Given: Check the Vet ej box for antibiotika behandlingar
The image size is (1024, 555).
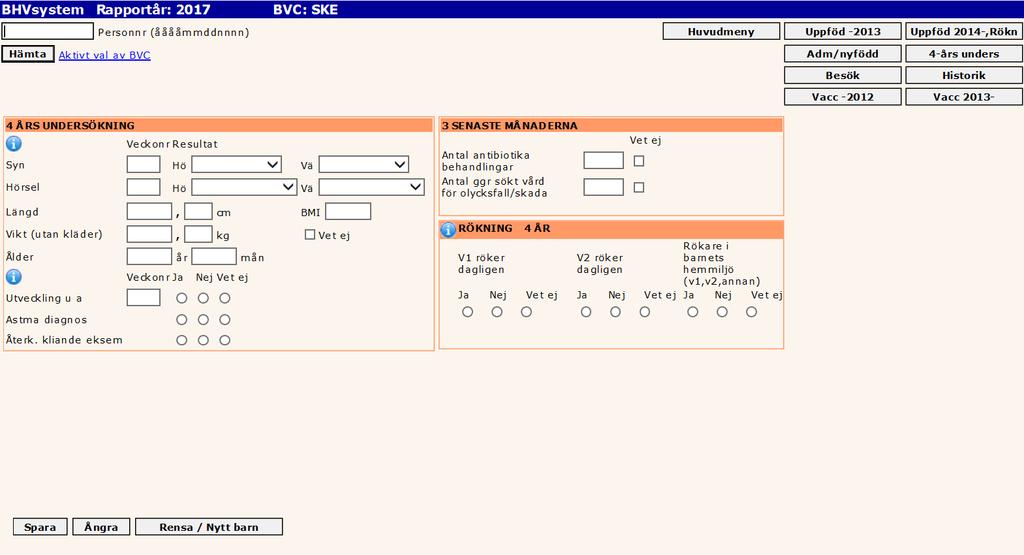Looking at the screenshot, I should (639, 161).
